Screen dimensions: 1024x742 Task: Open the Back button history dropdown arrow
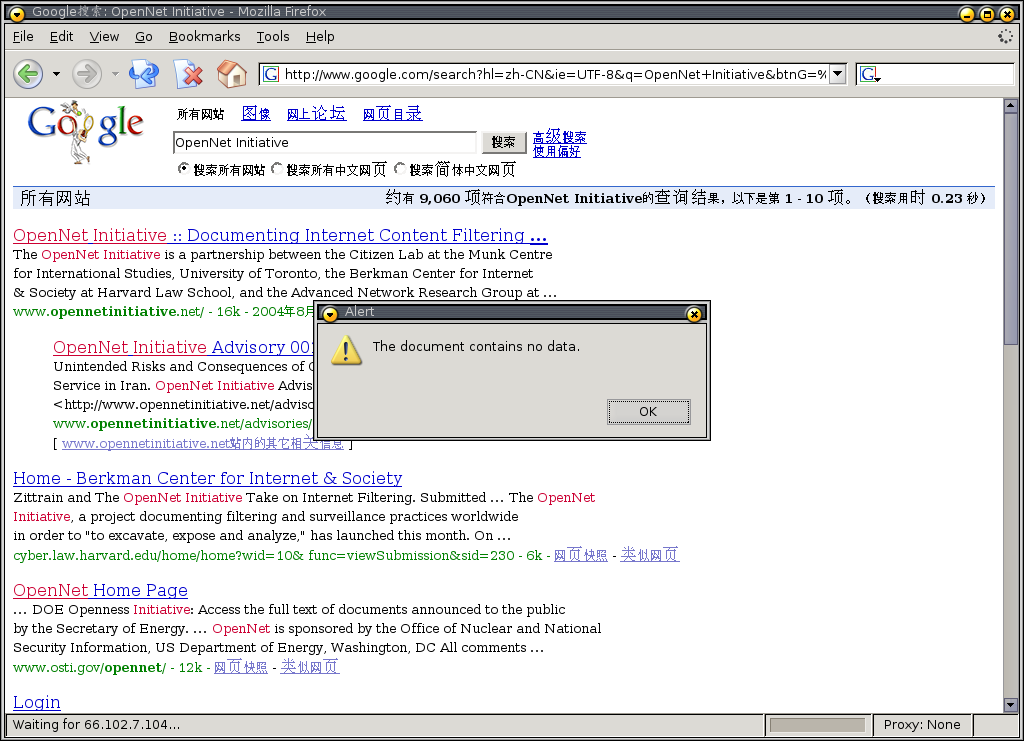[x=56, y=74]
